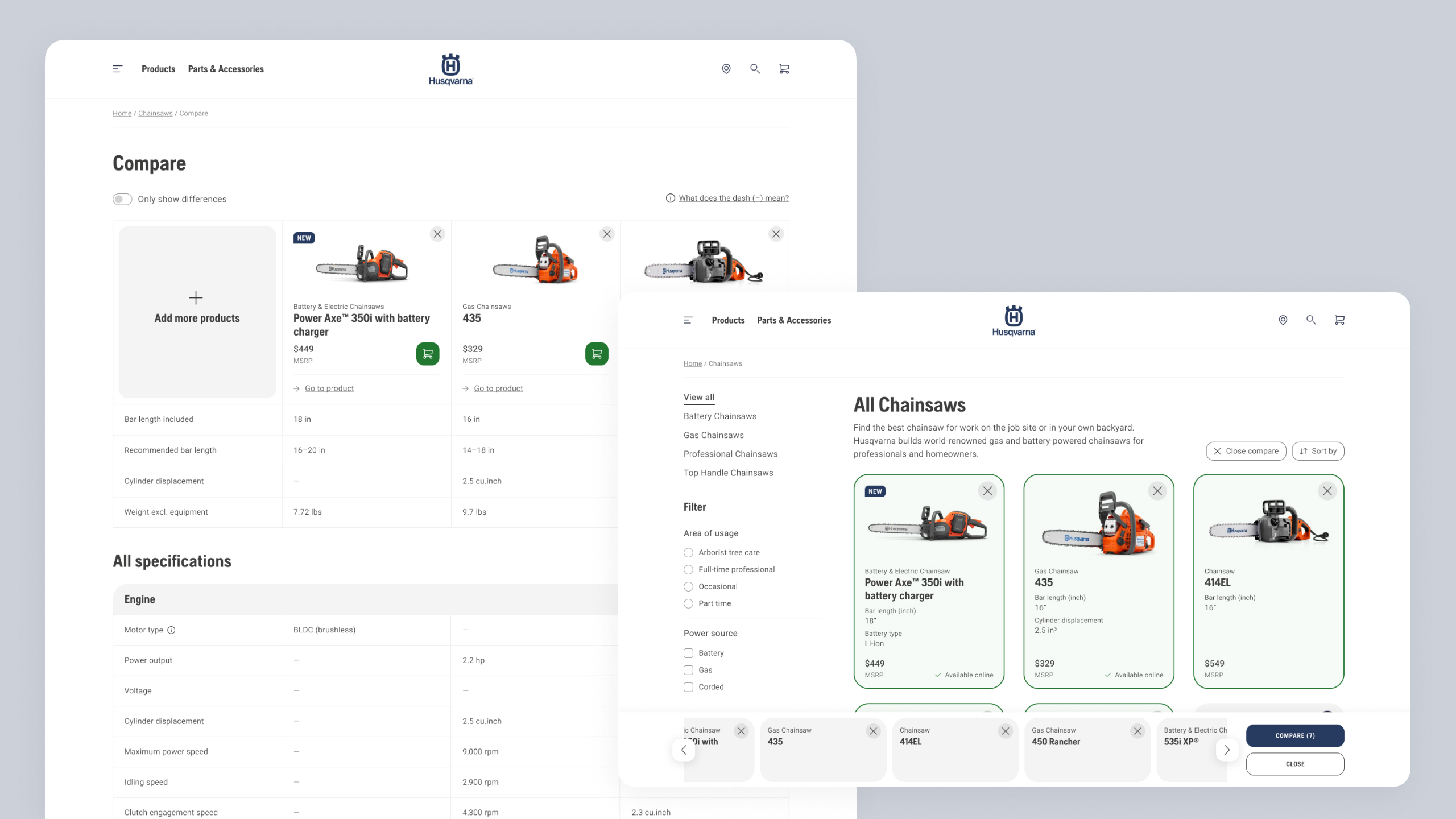Image resolution: width=1456 pixels, height=819 pixels.
Task: Select Part time usage radio option
Action: click(x=688, y=603)
